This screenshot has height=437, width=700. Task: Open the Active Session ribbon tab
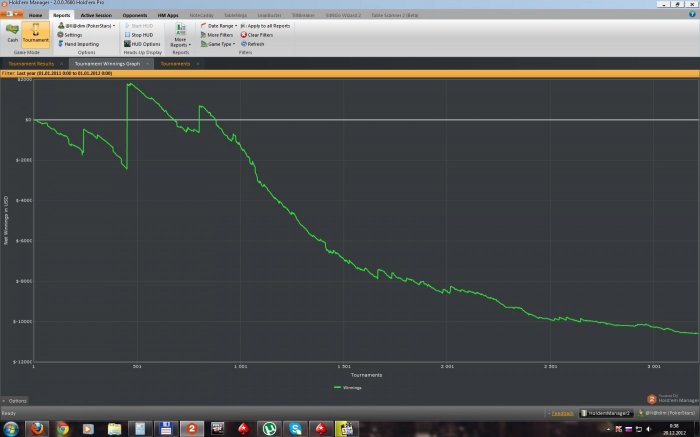[96, 16]
